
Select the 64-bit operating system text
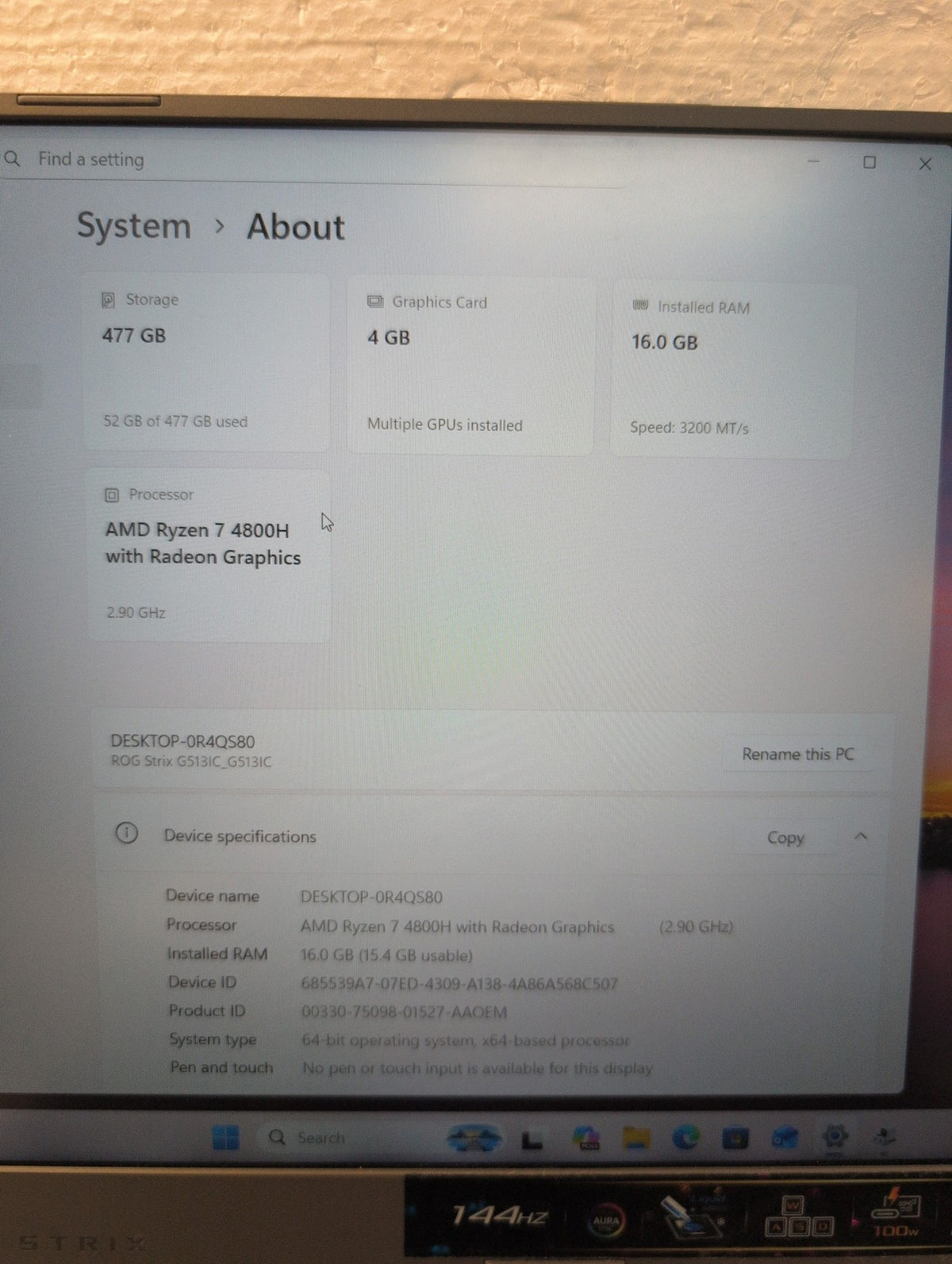coord(466,1040)
